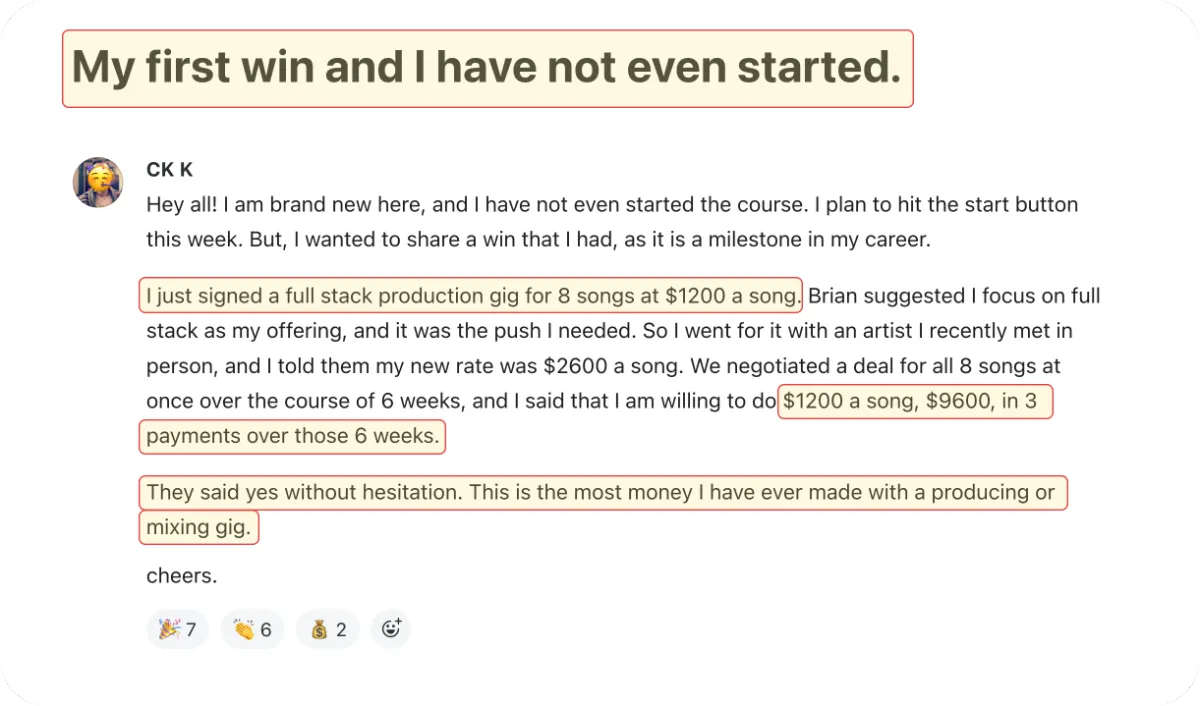Image resolution: width=1200 pixels, height=706 pixels.
Task: Click the 'cheers.' sign-off line
Action: click(182, 576)
